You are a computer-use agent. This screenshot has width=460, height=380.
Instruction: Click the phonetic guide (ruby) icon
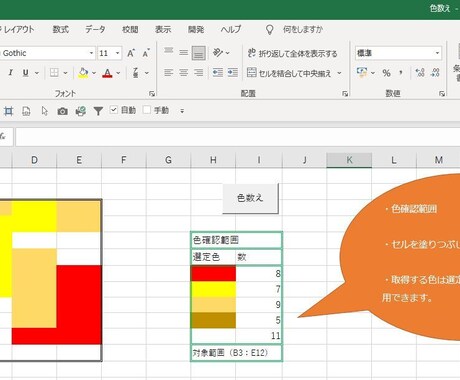point(136,73)
